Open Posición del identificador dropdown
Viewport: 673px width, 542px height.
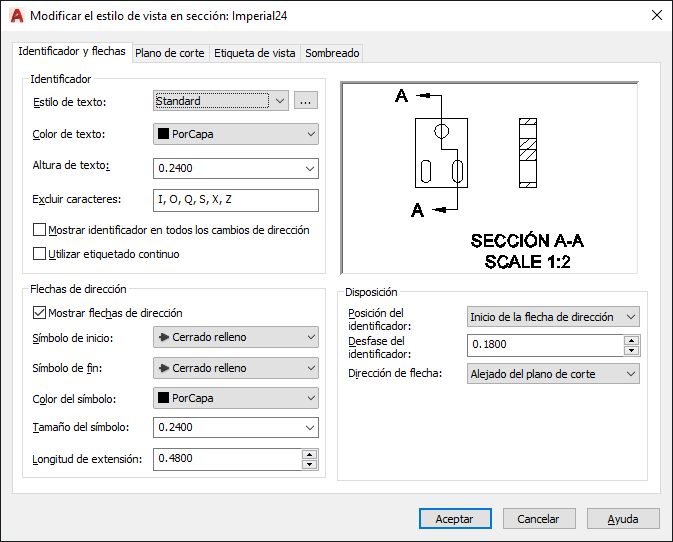pos(553,317)
